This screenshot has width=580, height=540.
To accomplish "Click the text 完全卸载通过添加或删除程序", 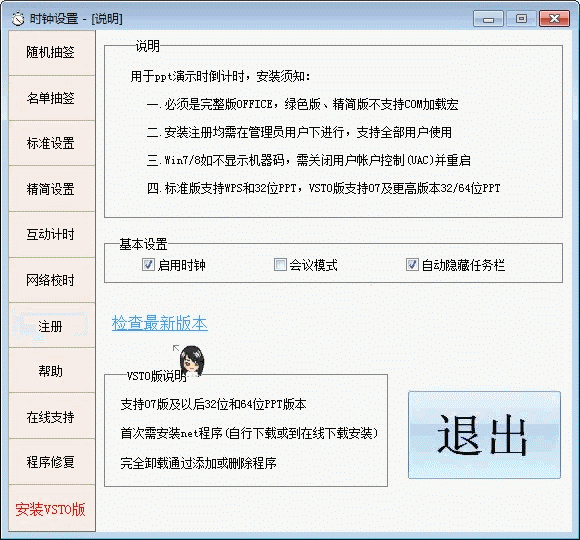I will click(198, 463).
